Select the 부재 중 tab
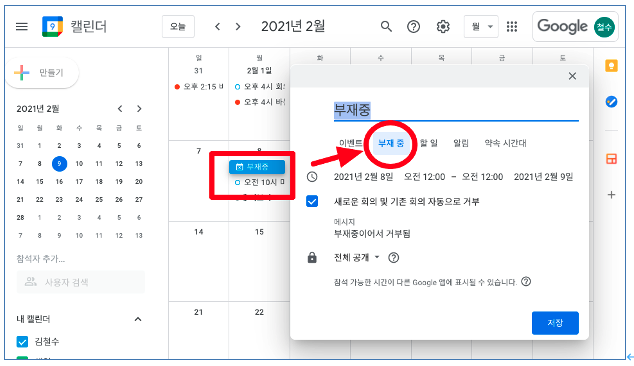 (391, 143)
